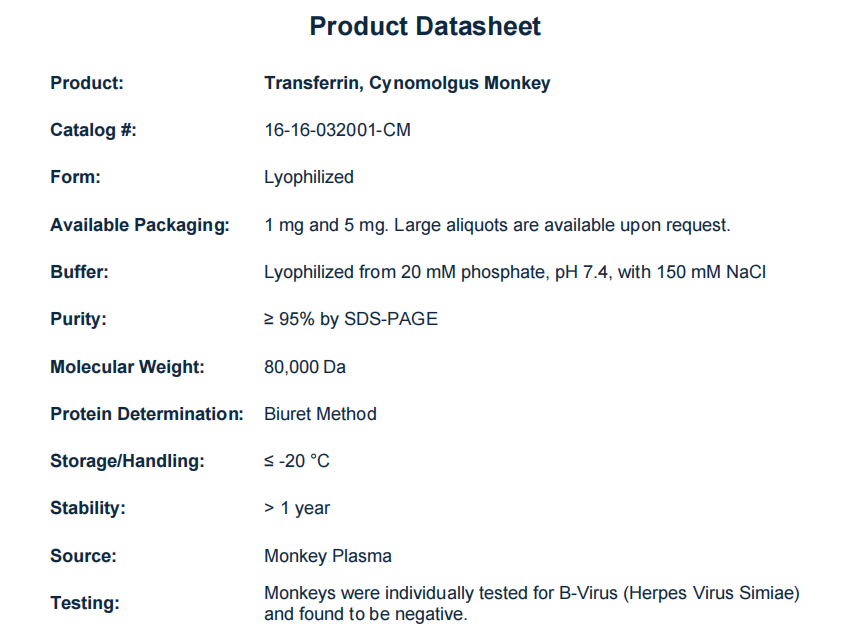Click the Protein Determination label
Screen dimensions: 849x641
(147, 414)
